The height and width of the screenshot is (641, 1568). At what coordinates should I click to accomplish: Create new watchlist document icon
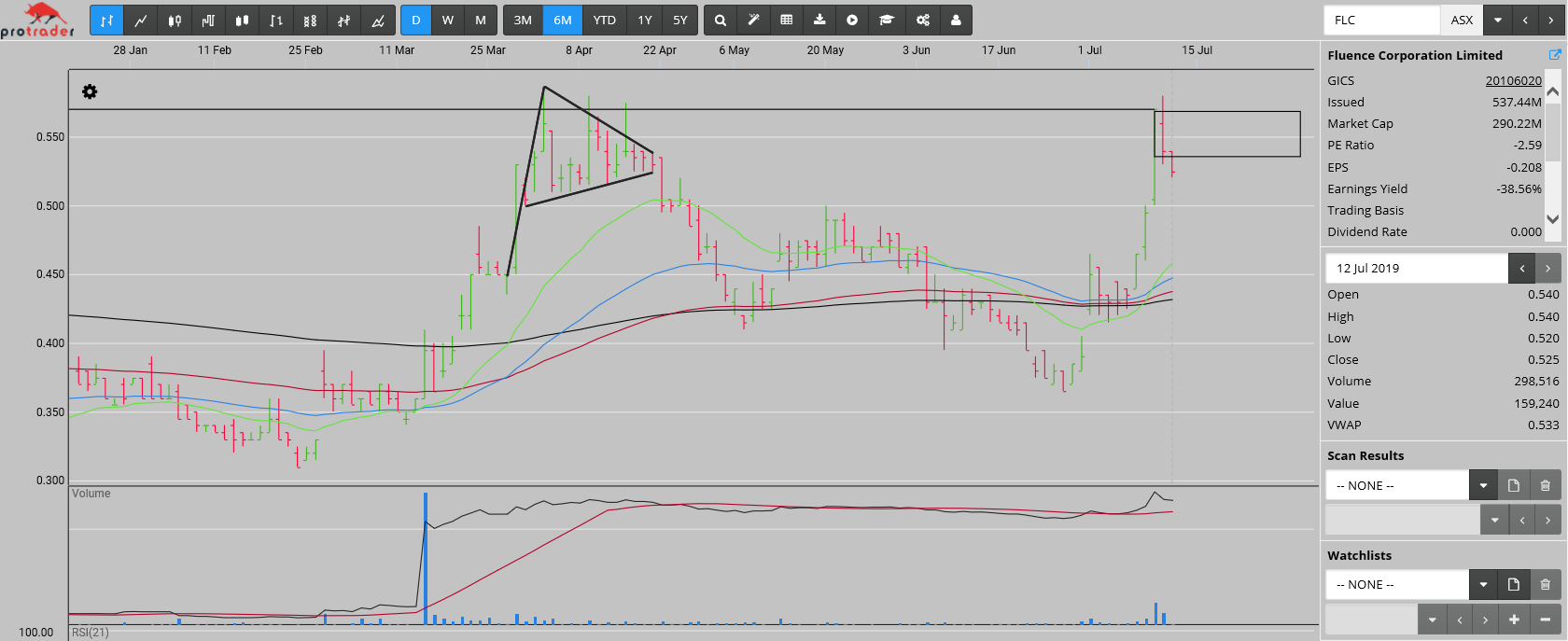[x=1514, y=585]
